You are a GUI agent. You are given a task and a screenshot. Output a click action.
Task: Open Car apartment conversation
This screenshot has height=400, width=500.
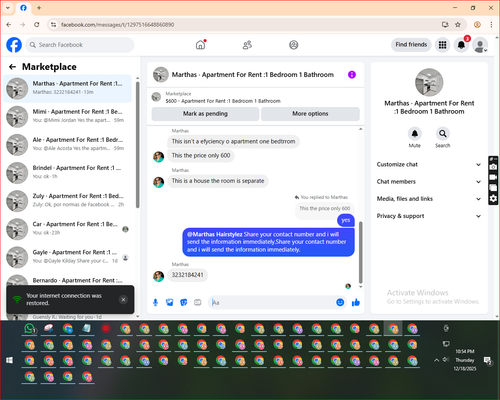click(68, 229)
